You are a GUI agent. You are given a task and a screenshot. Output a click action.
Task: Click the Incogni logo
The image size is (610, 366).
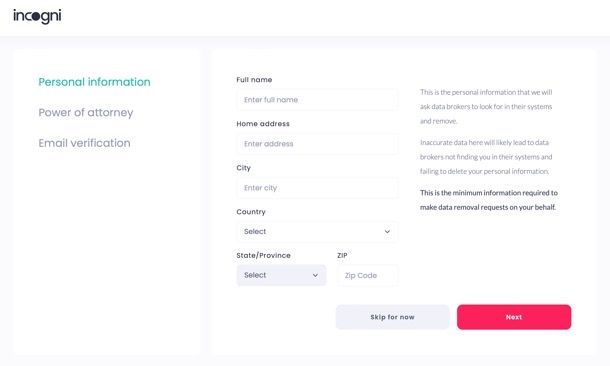pyautogui.click(x=37, y=16)
